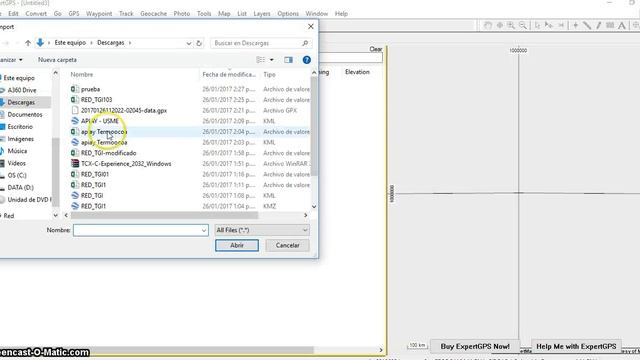Image resolution: width=640 pixels, height=360 pixels.
Task: Open the address bar history dropdown
Action: click(x=189, y=43)
